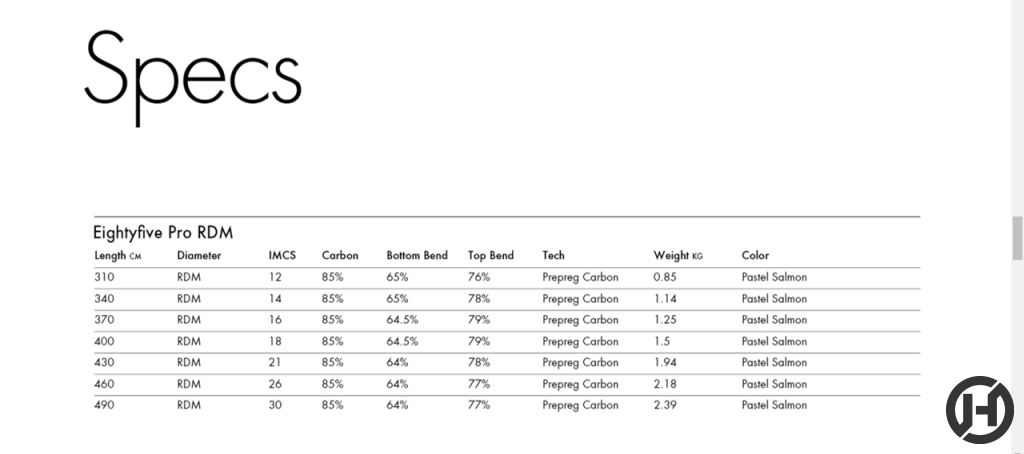Select the 76% top bend value
This screenshot has width=1024, height=454.
479,277
